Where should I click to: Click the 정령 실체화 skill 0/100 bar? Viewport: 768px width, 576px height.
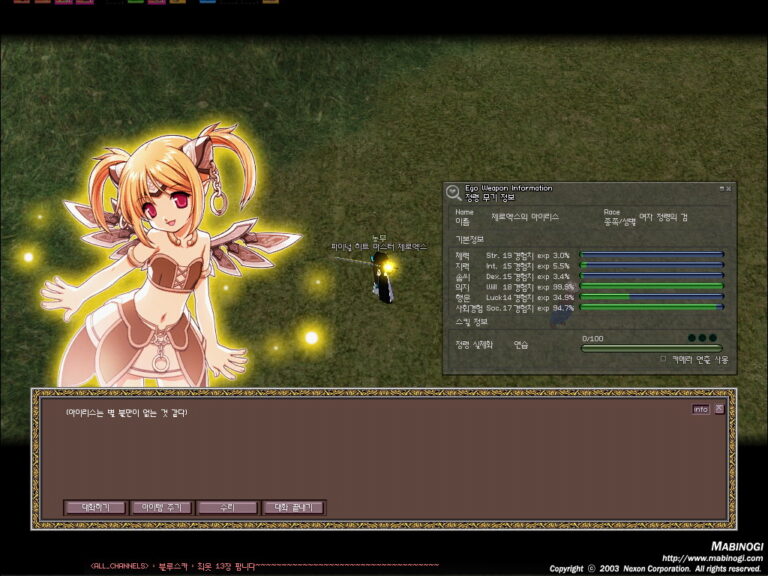[651, 348]
